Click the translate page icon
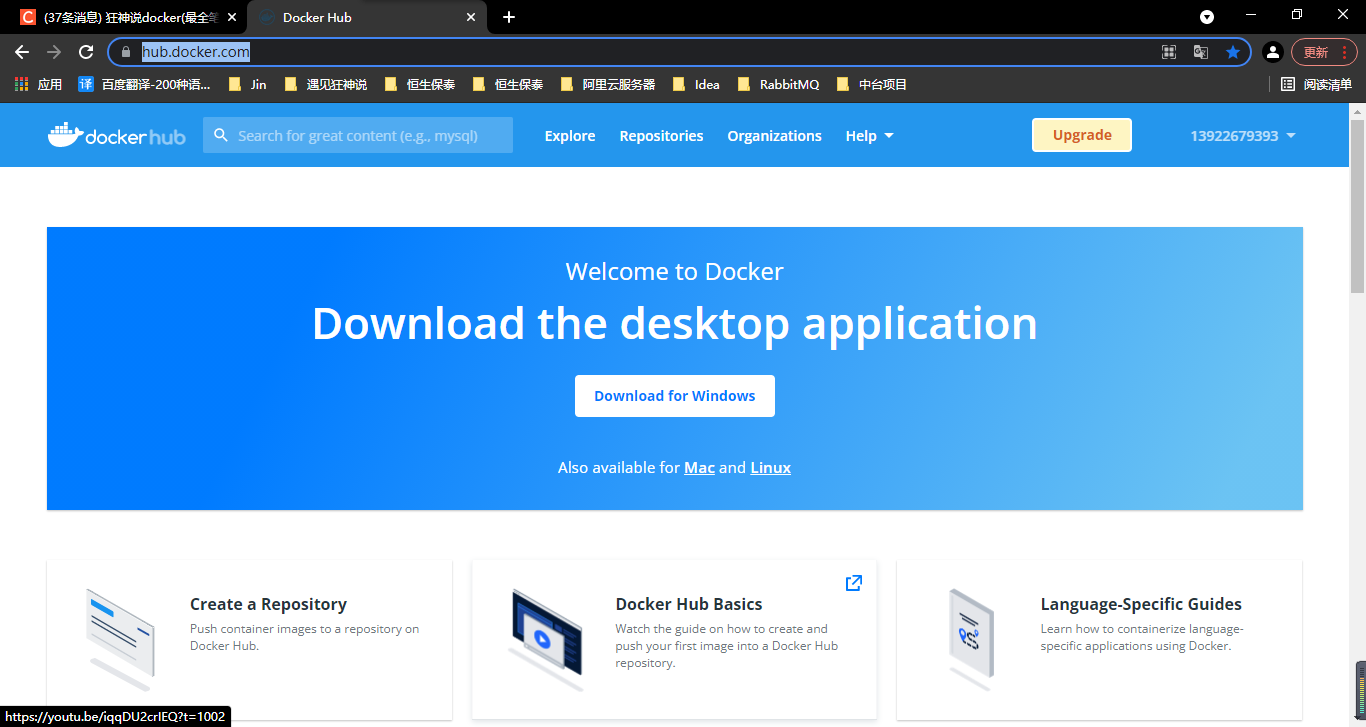The height and width of the screenshot is (727, 1366). point(1201,52)
